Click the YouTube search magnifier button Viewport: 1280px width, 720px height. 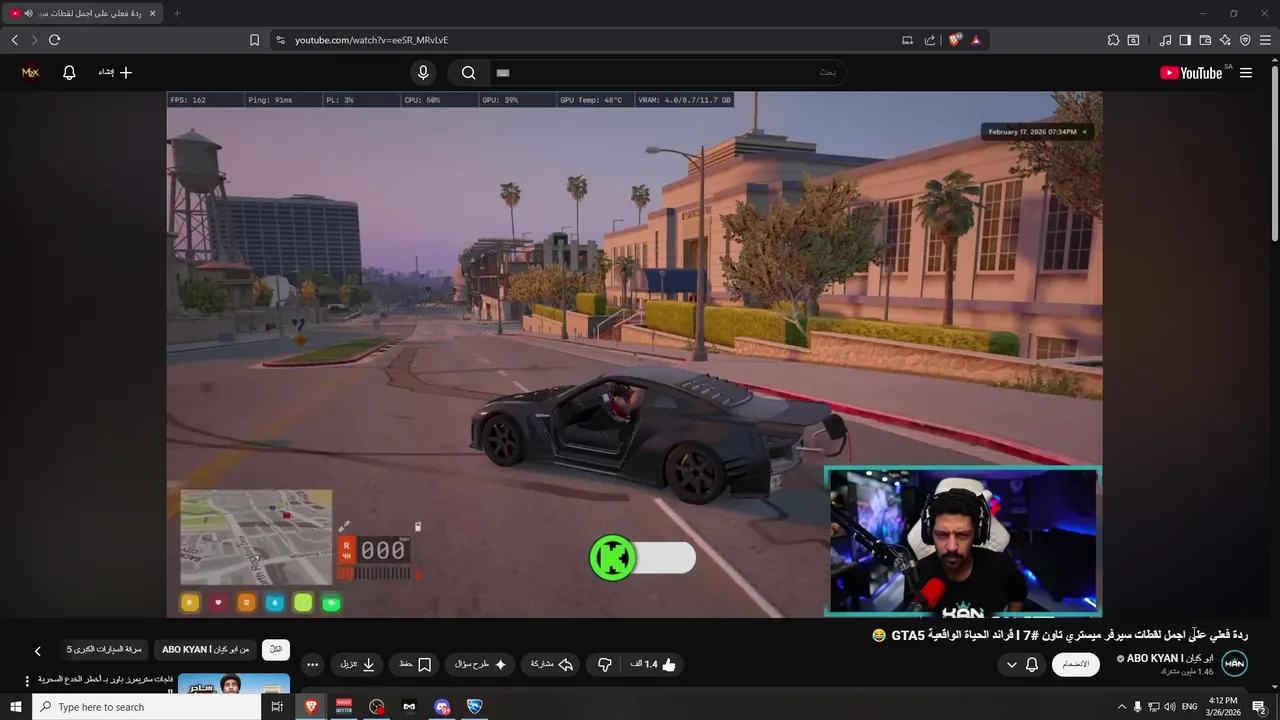[468, 72]
